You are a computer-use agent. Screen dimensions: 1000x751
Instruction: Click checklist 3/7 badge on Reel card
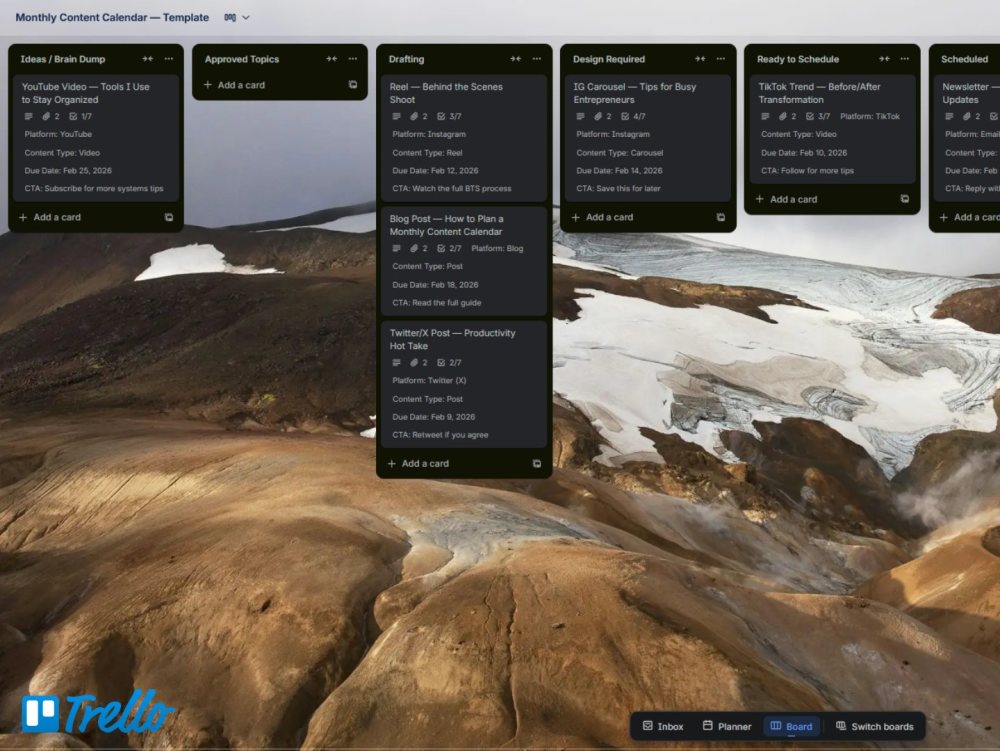449,116
